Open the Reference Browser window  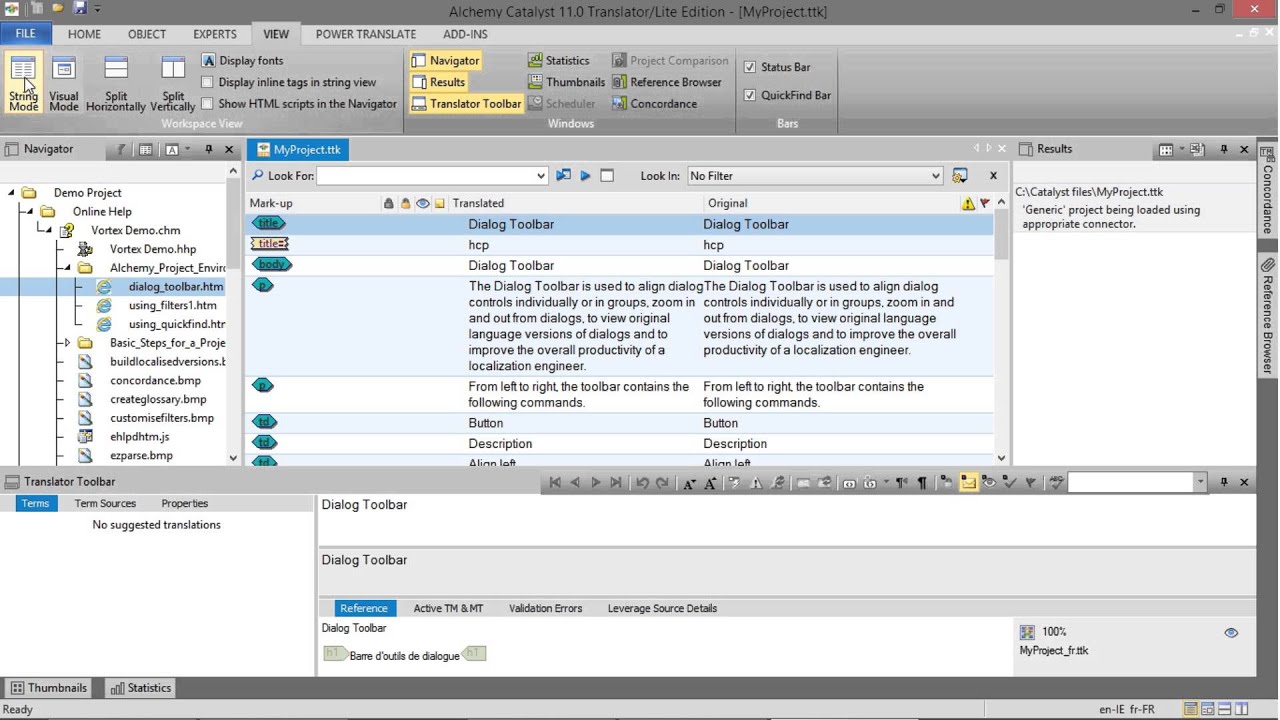[x=667, y=82]
